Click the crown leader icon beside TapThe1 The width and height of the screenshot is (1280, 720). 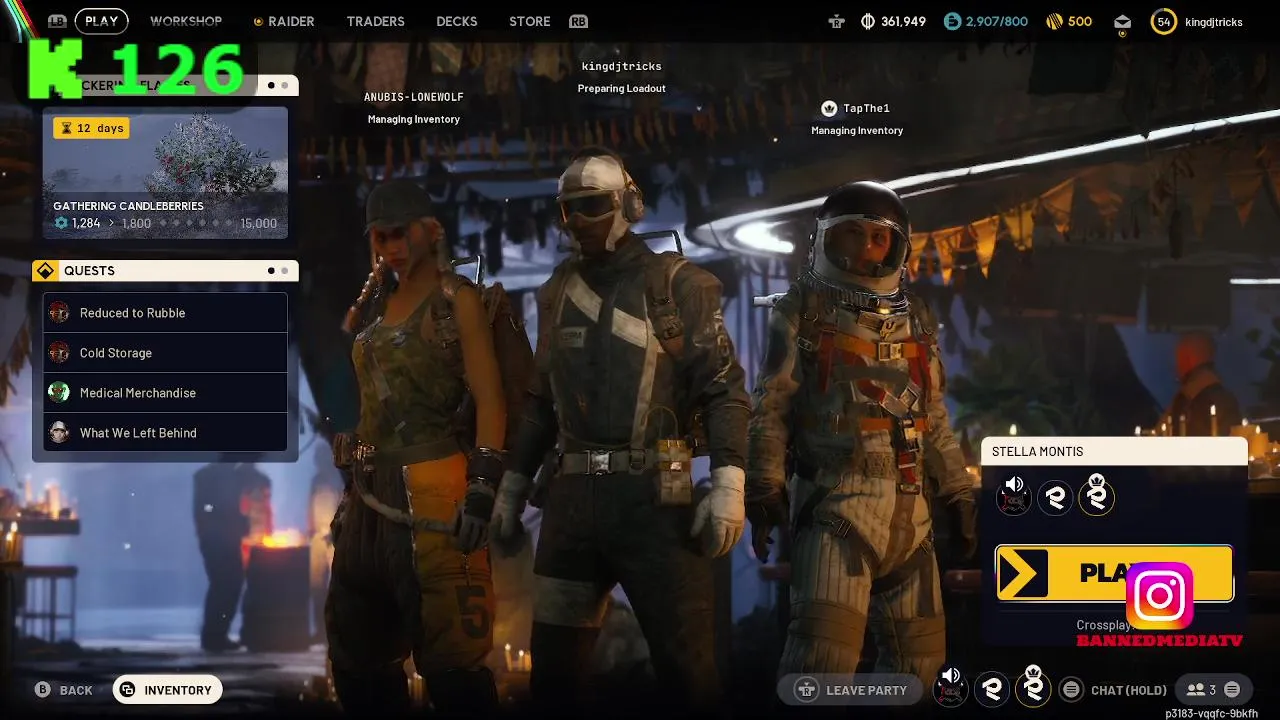829,108
